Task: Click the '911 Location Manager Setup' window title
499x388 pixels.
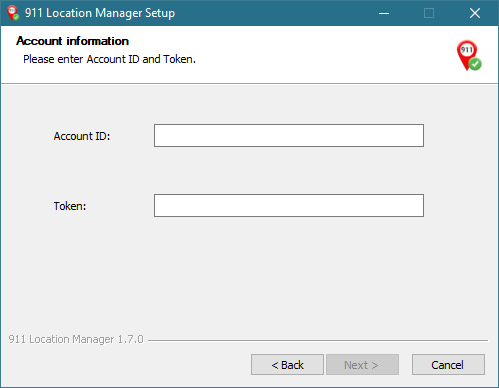Action: (x=100, y=13)
